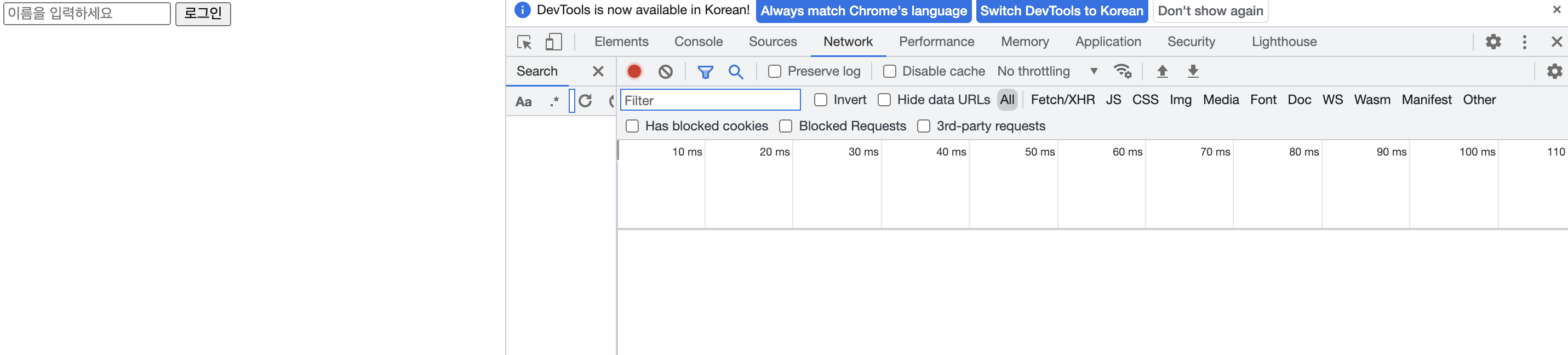Stop recording network log via red button
1568x355 pixels.
pyautogui.click(x=634, y=71)
